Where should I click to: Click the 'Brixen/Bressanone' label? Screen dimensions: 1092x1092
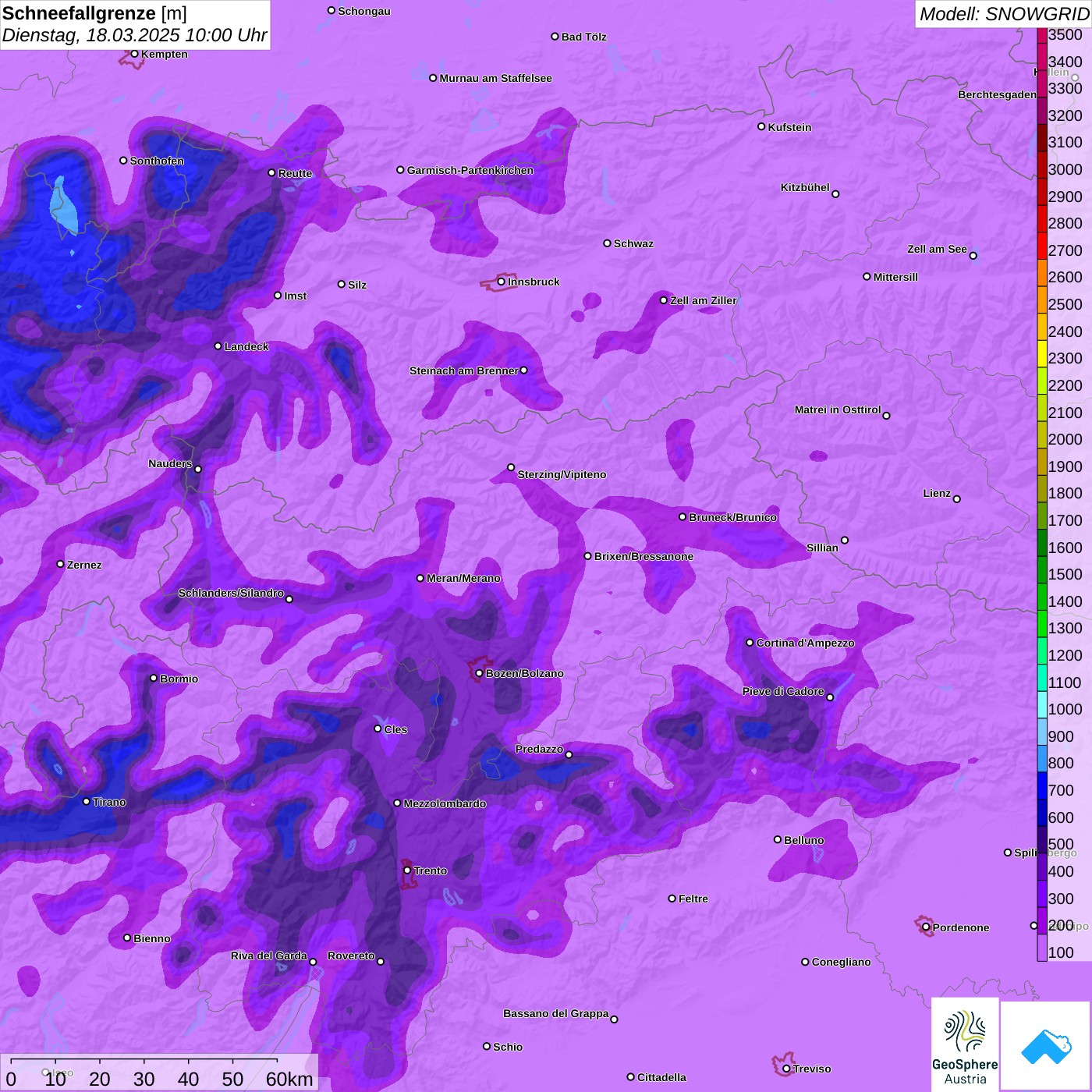tap(643, 556)
